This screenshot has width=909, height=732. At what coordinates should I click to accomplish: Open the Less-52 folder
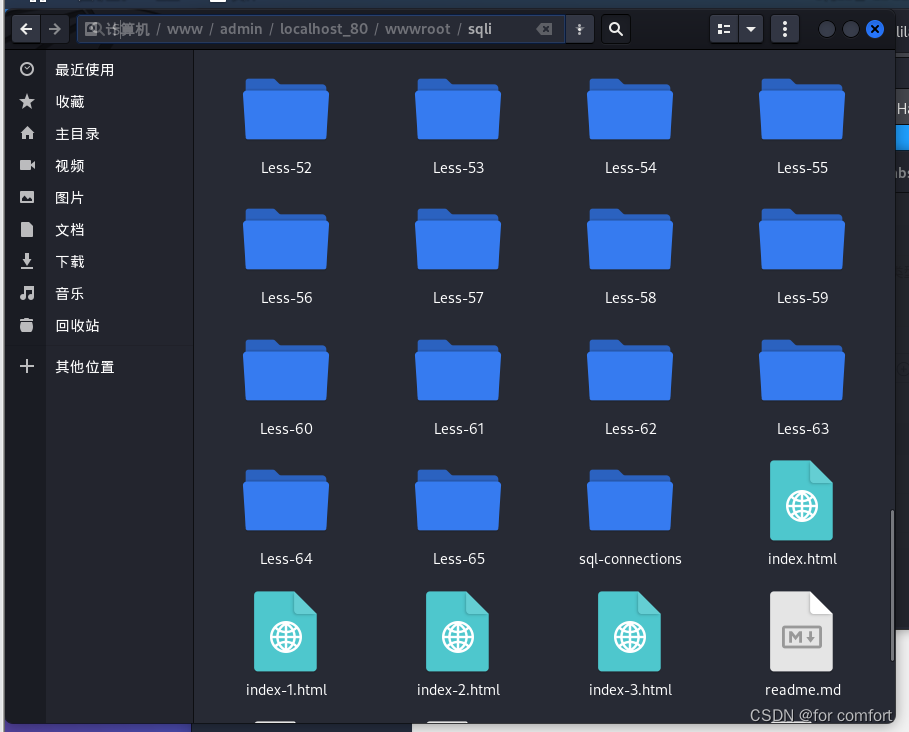286,110
